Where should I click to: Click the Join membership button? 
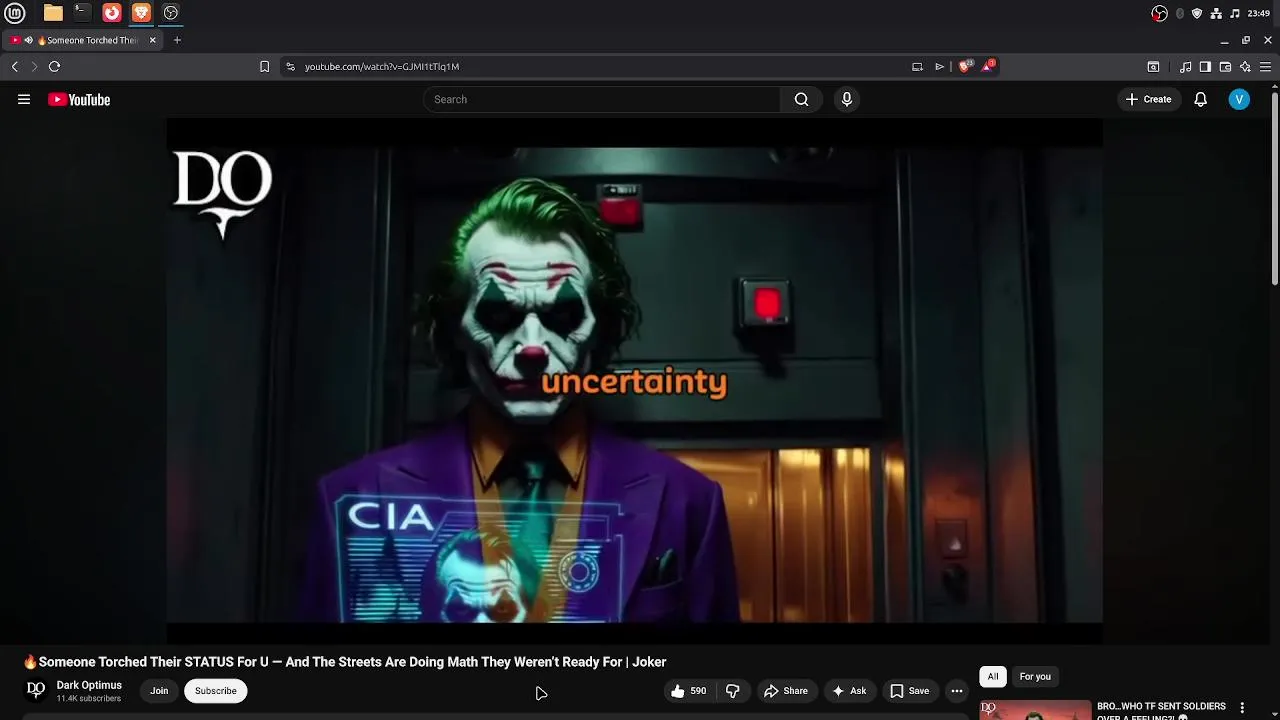[x=159, y=691]
